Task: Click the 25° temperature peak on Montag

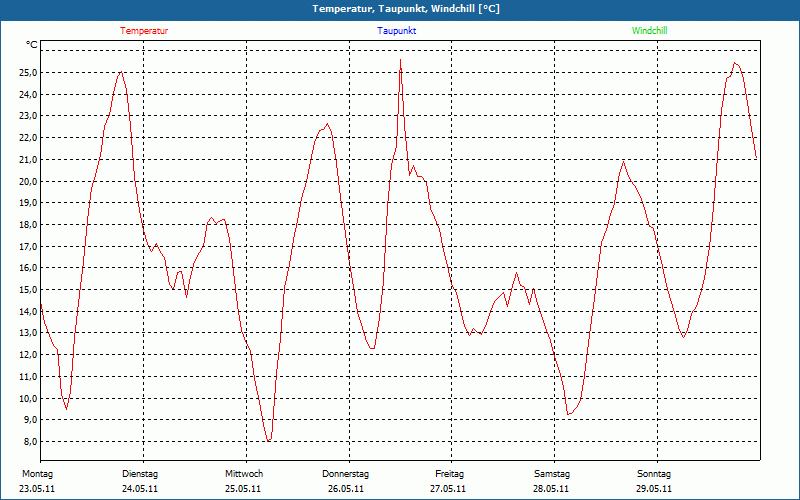Action: pyautogui.click(x=121, y=72)
